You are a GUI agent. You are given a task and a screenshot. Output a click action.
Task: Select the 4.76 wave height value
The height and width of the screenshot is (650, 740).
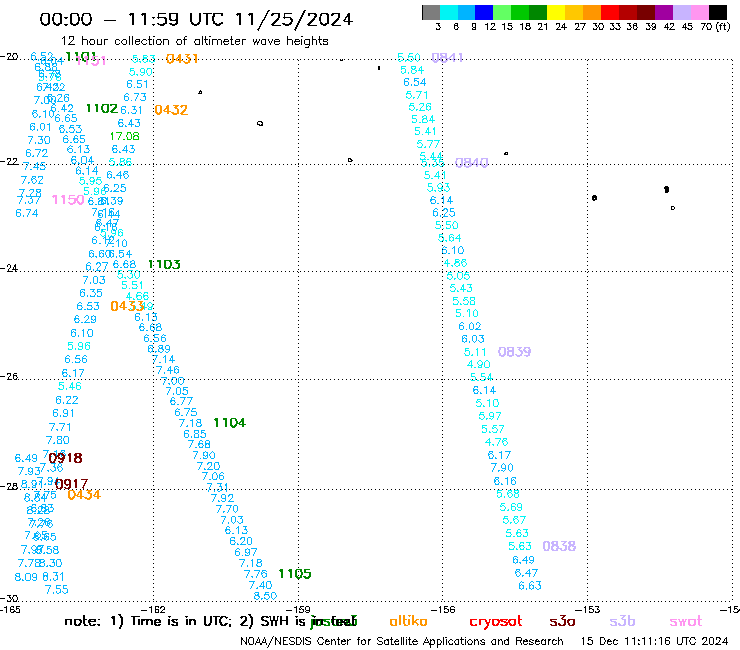(496, 442)
